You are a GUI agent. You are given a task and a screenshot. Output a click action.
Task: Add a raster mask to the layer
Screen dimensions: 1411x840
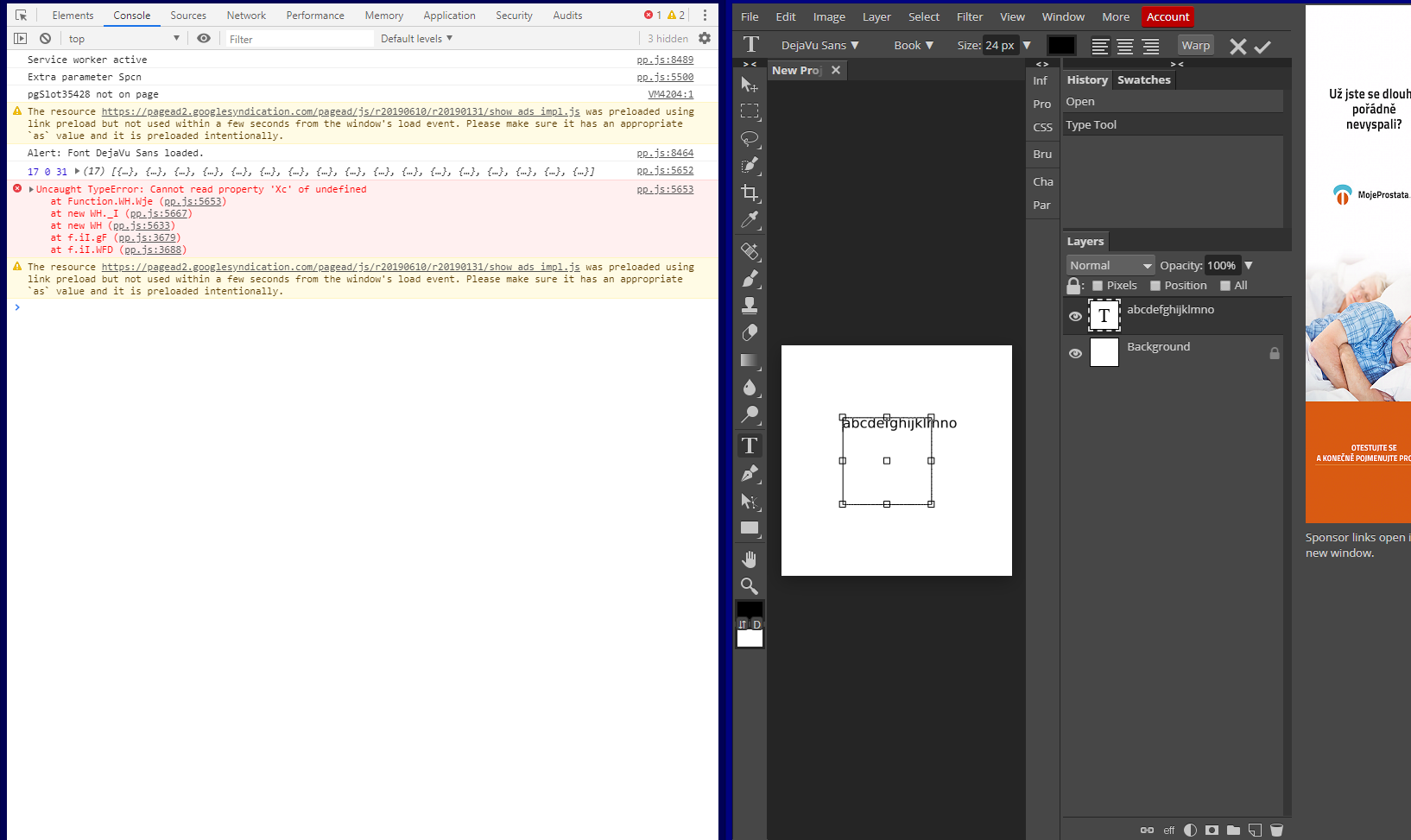tap(1212, 830)
